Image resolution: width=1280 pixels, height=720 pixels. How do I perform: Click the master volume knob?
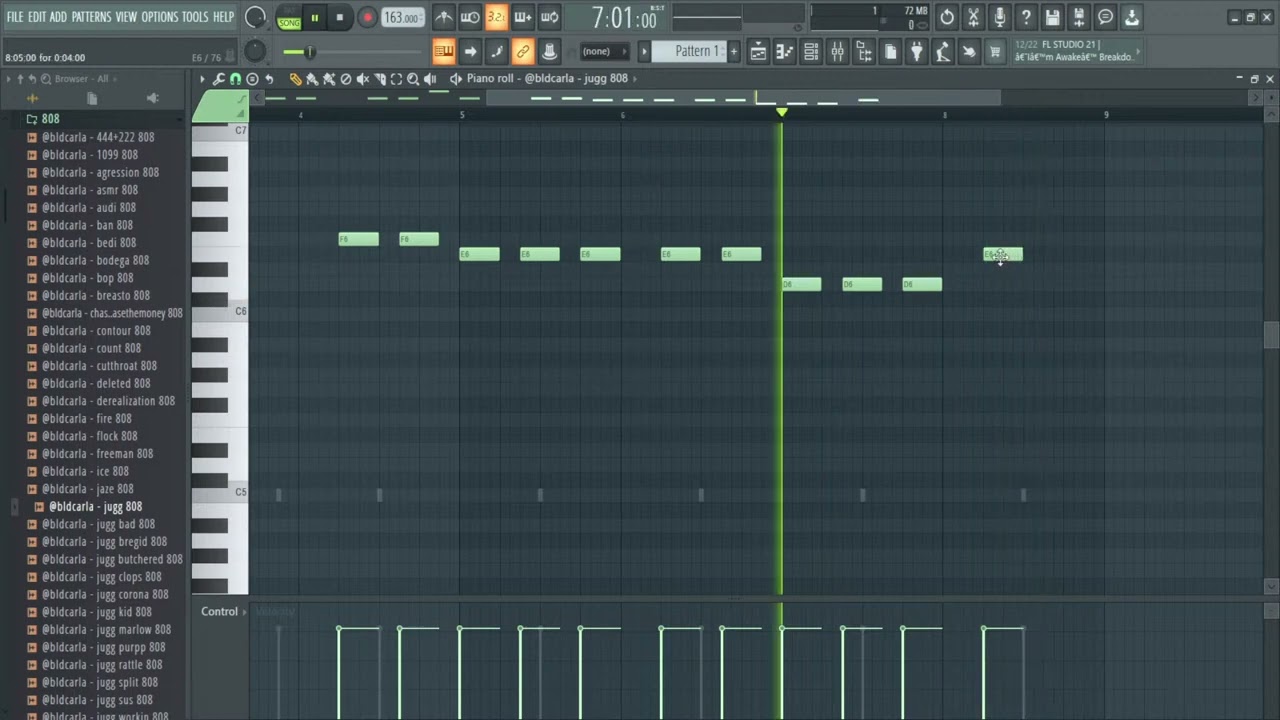pyautogui.click(x=256, y=17)
